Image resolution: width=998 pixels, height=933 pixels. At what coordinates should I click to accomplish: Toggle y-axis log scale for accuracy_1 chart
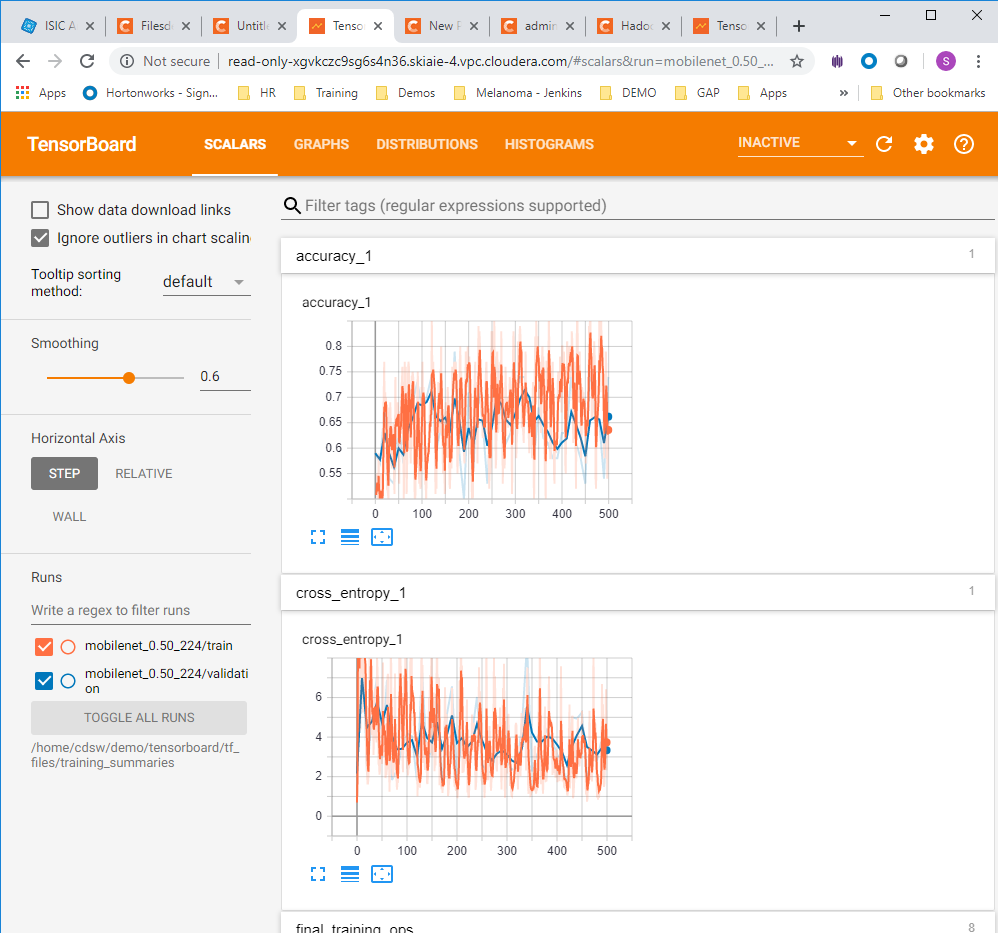click(x=349, y=537)
